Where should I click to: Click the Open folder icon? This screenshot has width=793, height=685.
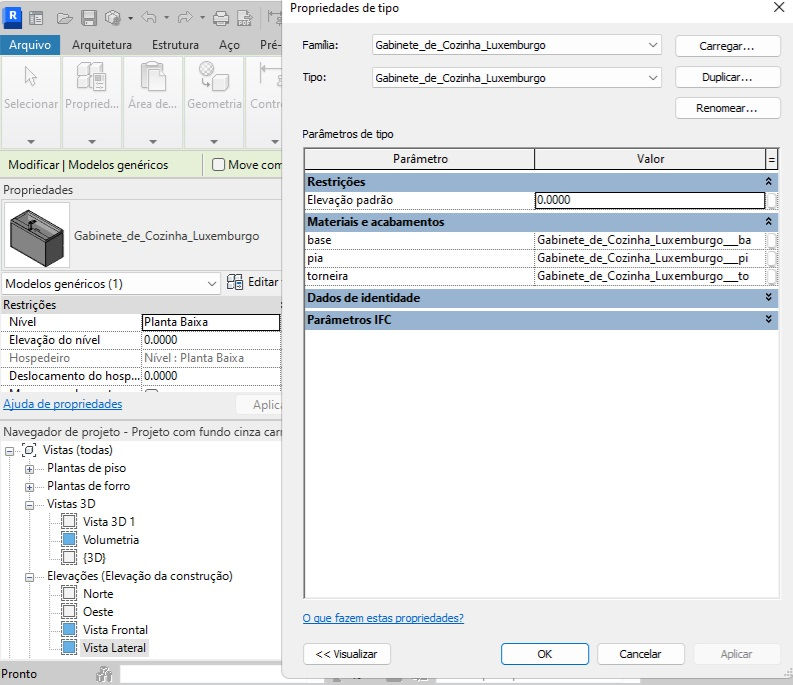(x=64, y=18)
